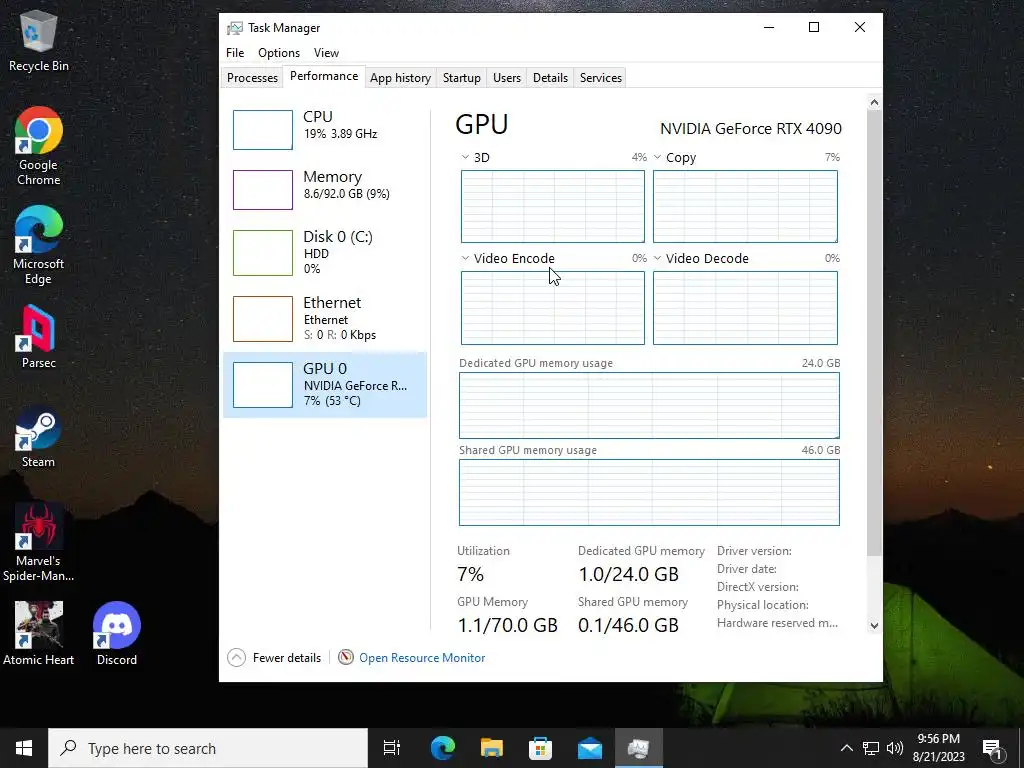Click the GPU pane vertical scrollbar thumb
This screenshot has width=1024, height=768.
coord(874,333)
